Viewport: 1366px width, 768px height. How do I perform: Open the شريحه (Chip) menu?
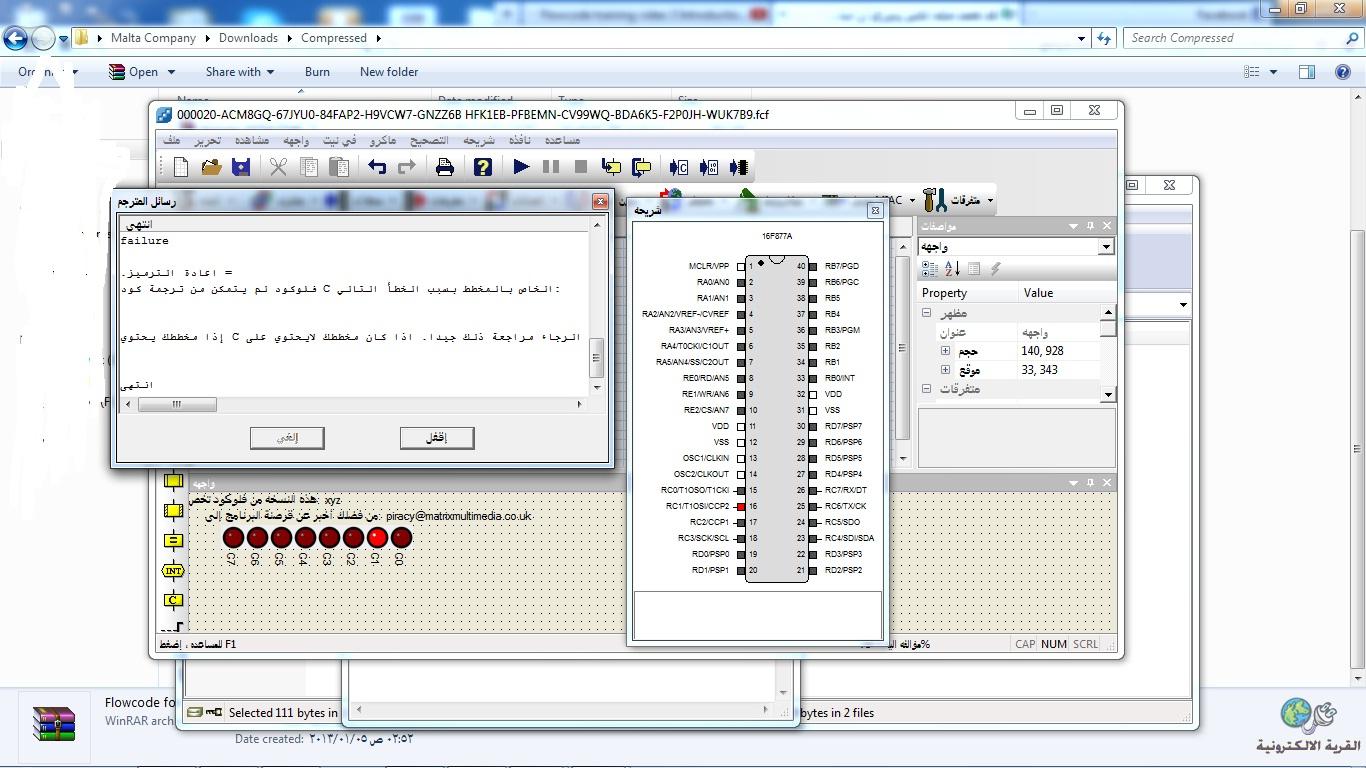tap(478, 141)
